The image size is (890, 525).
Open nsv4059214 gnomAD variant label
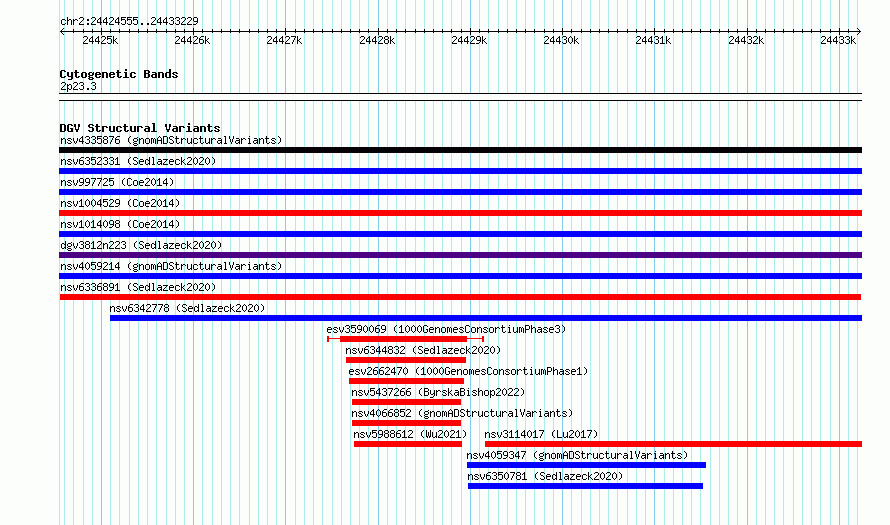coord(171,266)
